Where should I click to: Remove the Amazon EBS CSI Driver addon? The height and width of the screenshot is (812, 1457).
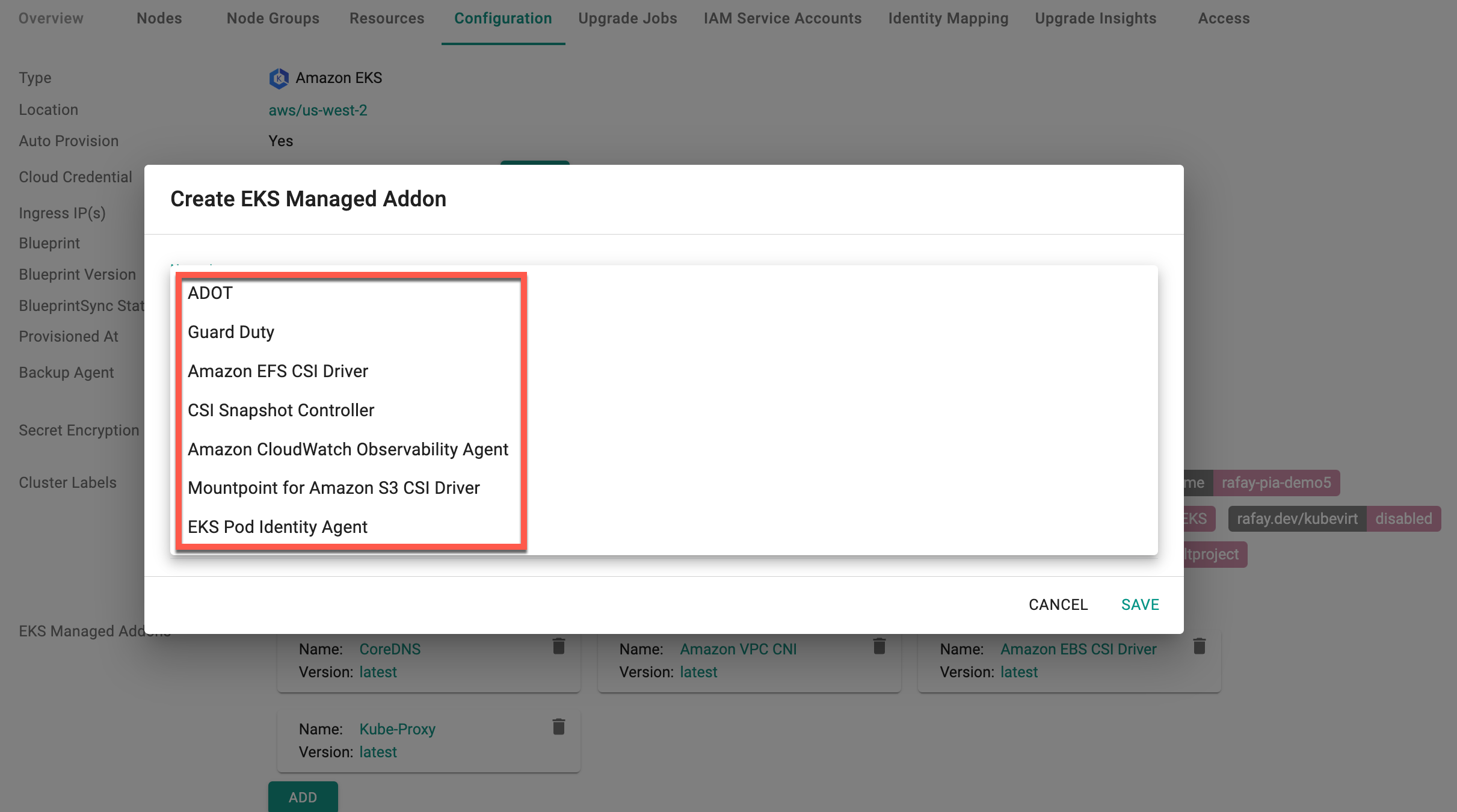[x=1200, y=646]
